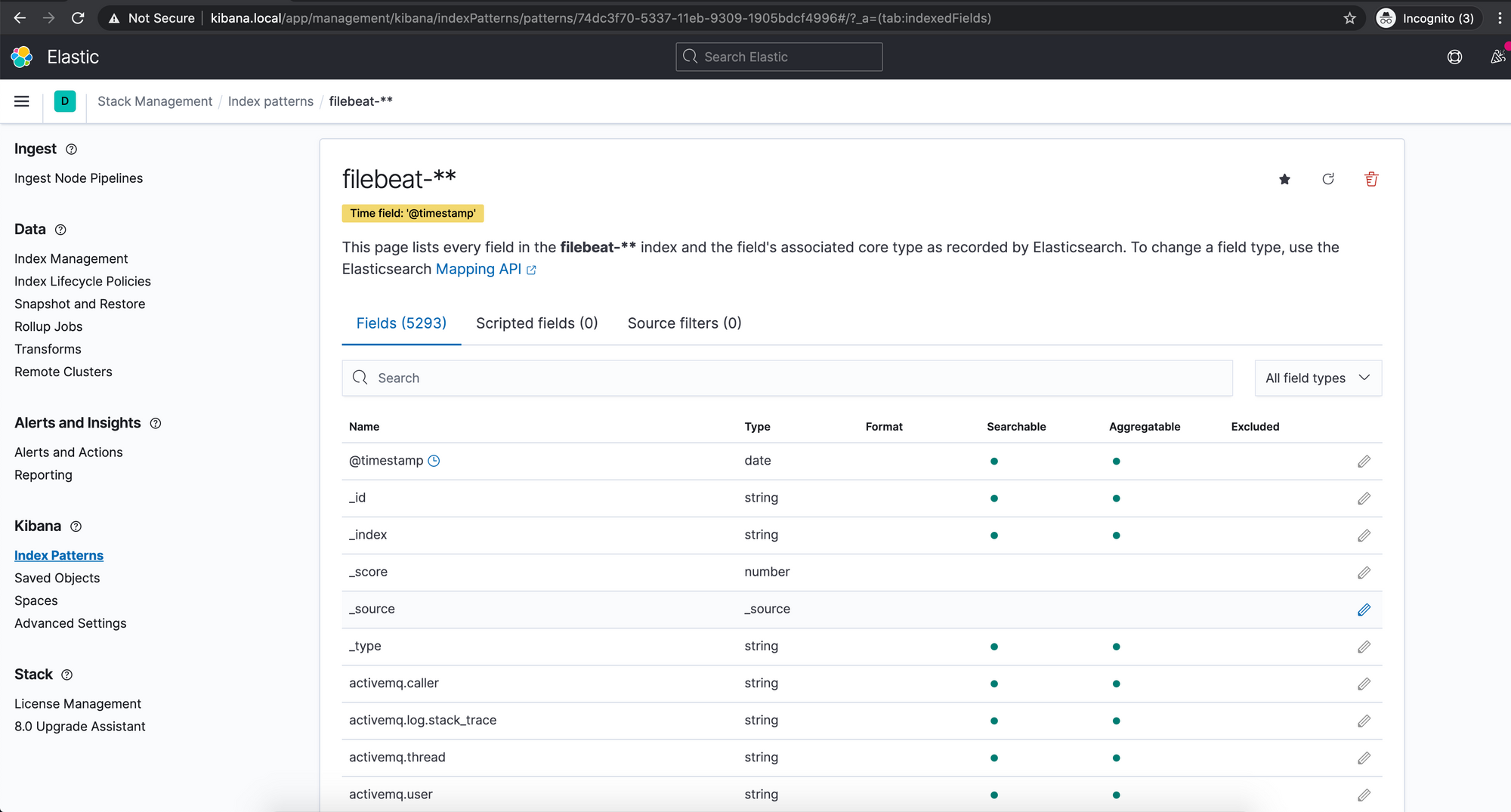Open the All field types dropdown

point(1318,378)
